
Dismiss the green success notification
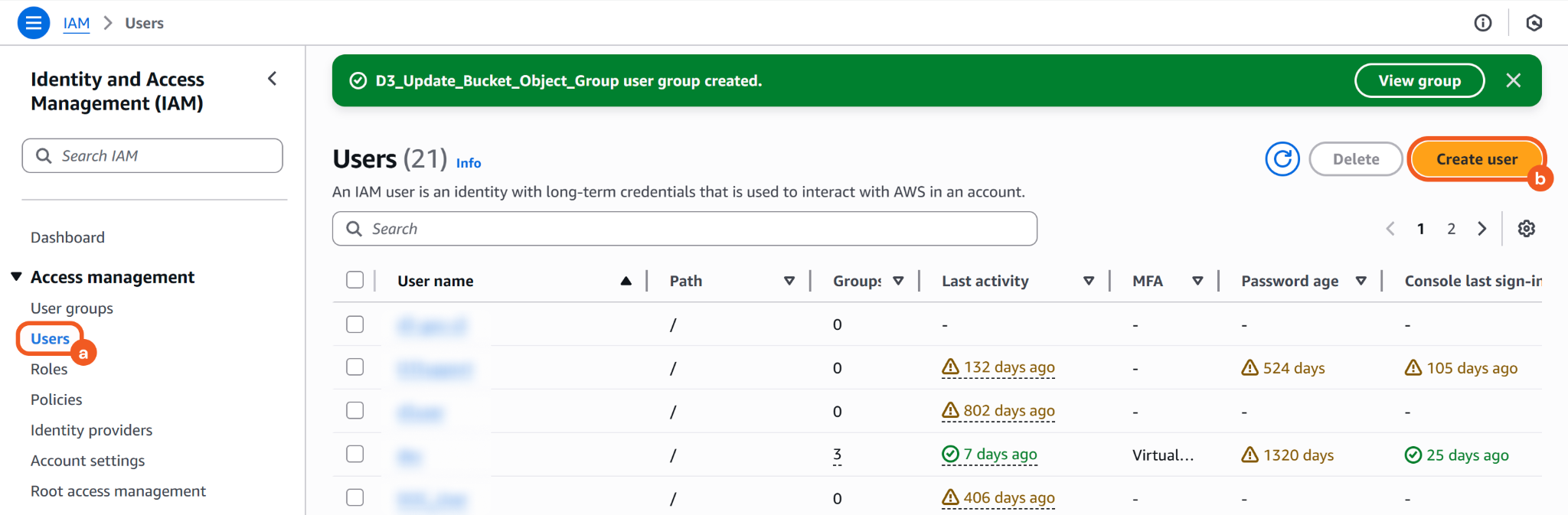[1513, 80]
